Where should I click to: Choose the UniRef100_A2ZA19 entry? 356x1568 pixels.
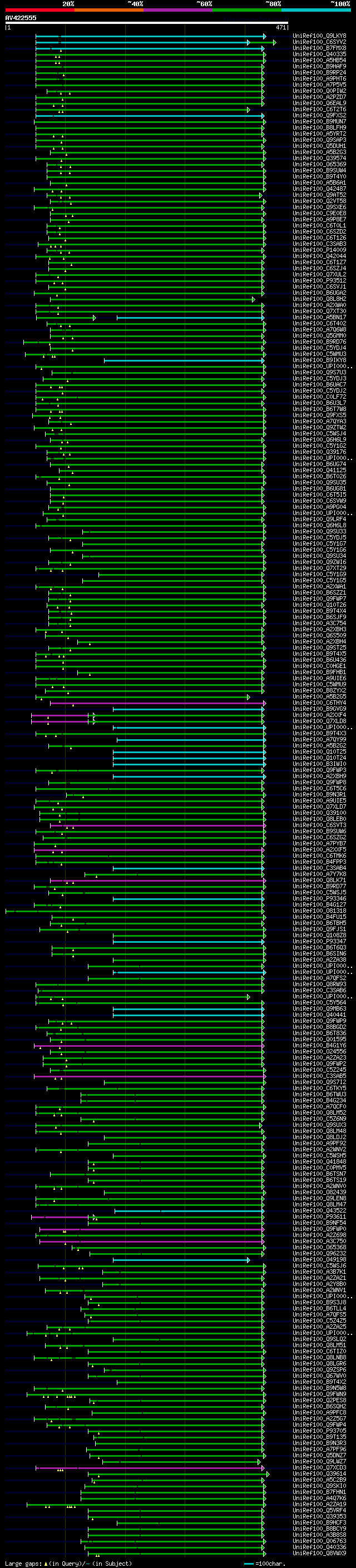(319, 1504)
